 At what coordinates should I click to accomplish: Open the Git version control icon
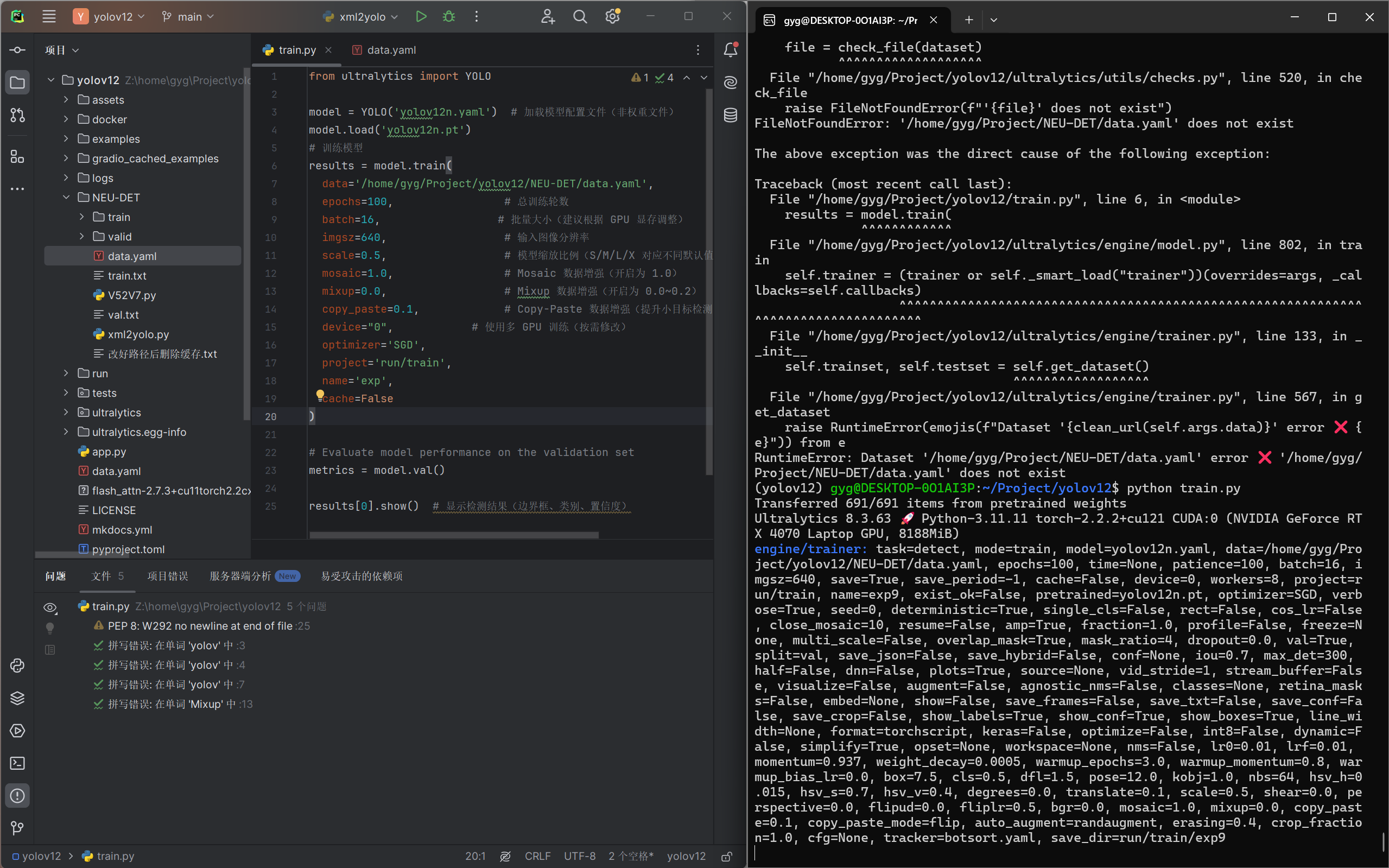pyautogui.click(x=17, y=828)
